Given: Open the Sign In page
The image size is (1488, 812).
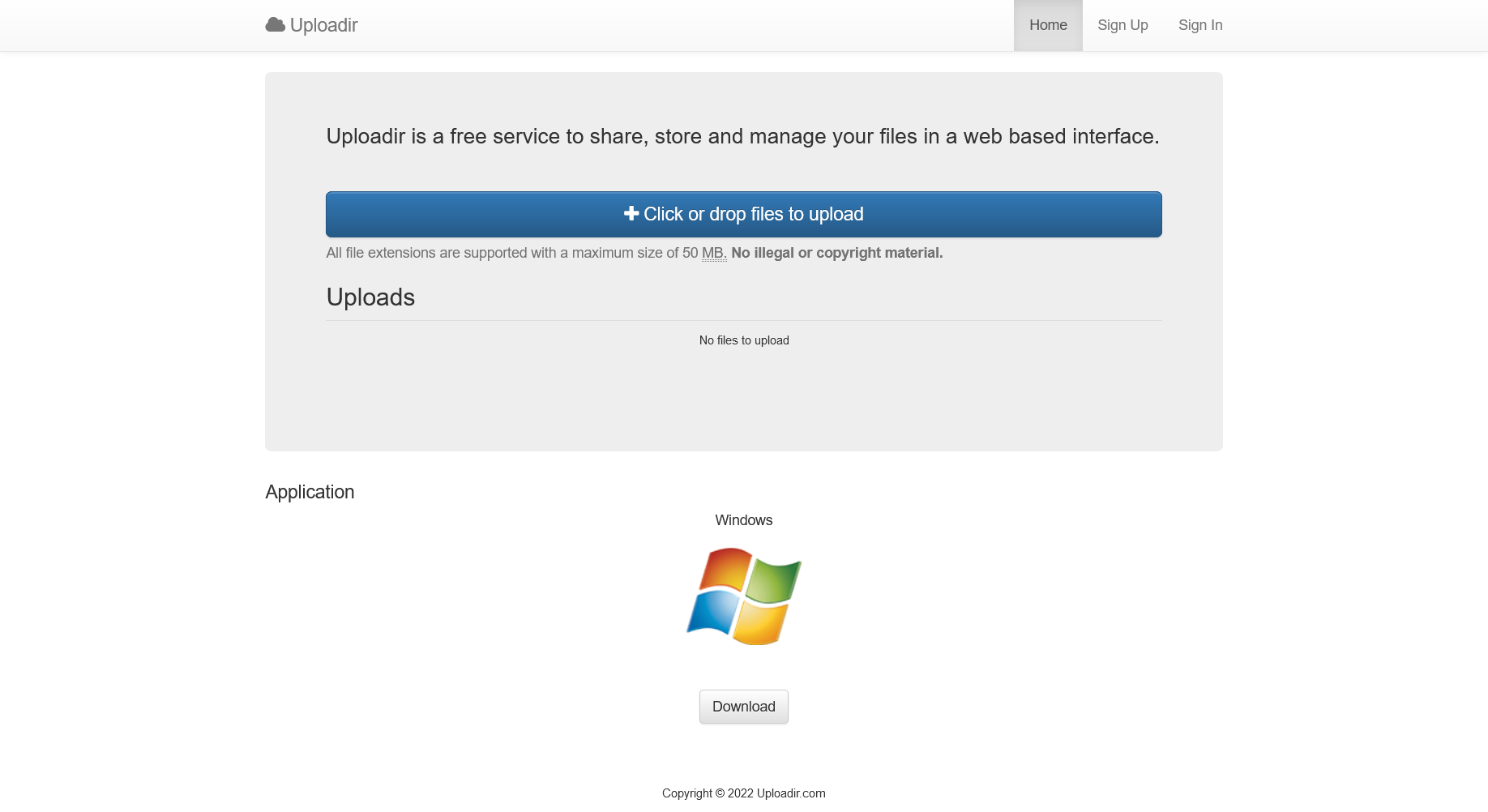Looking at the screenshot, I should pyautogui.click(x=1199, y=25).
